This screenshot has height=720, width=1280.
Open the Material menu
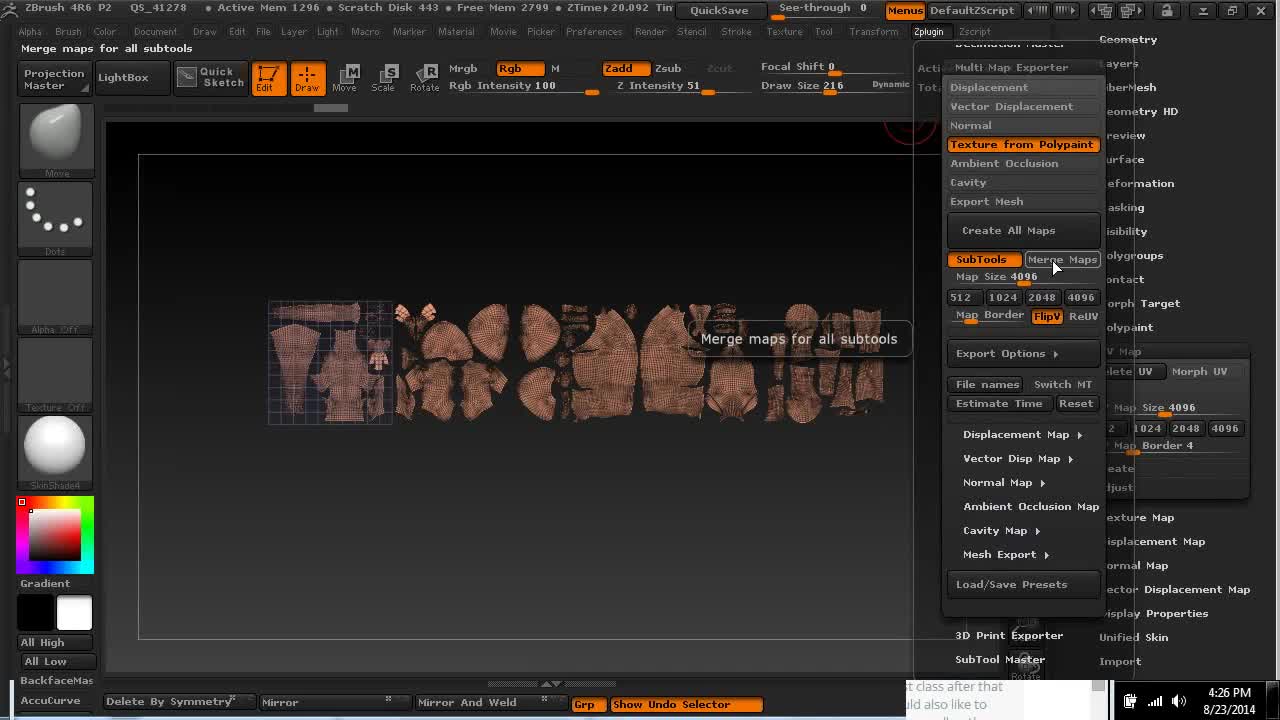point(456,32)
